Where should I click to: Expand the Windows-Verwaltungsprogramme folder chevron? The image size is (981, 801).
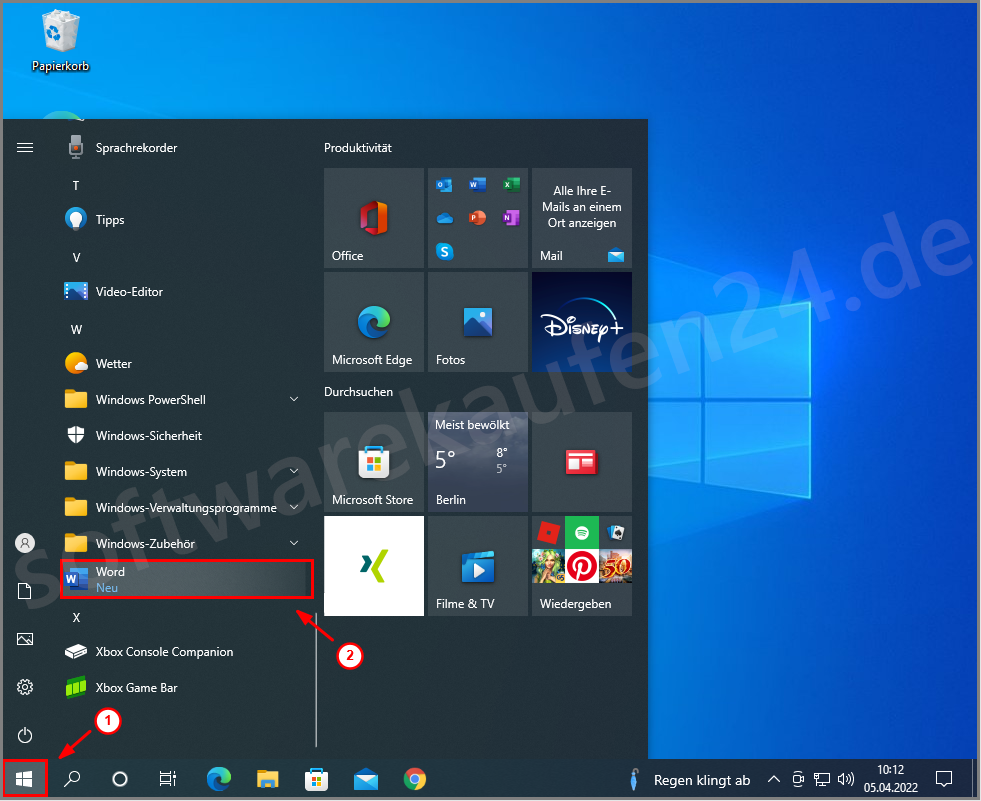[294, 507]
